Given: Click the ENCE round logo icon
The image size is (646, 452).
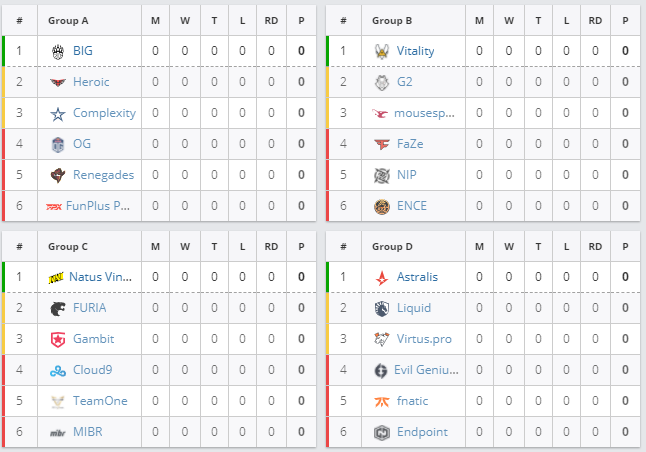Looking at the screenshot, I should 382,206.
